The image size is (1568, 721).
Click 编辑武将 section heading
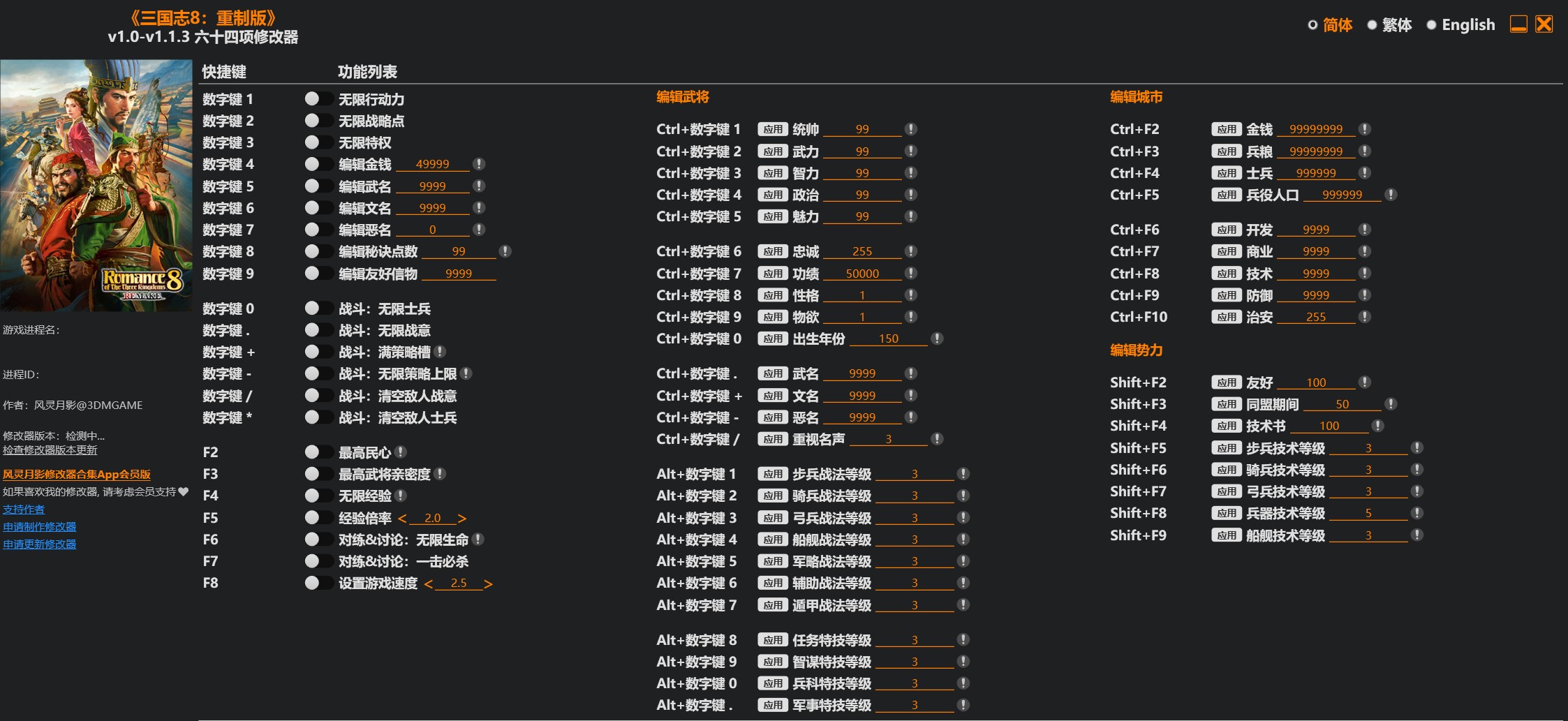[683, 97]
